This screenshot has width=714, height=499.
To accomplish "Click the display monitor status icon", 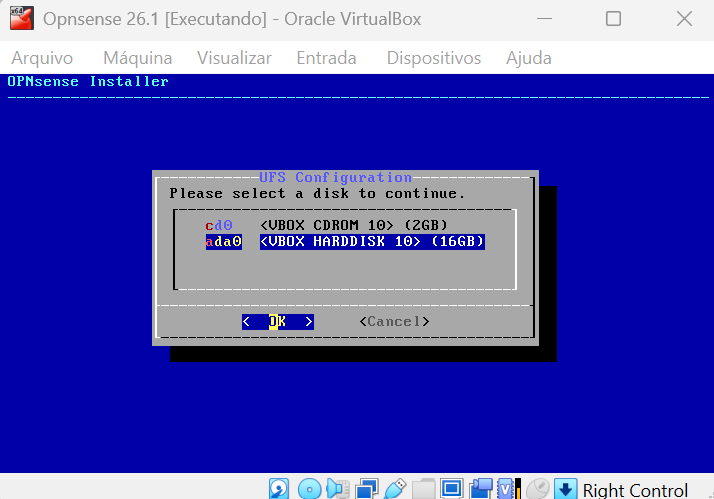I will pyautogui.click(x=452, y=489).
